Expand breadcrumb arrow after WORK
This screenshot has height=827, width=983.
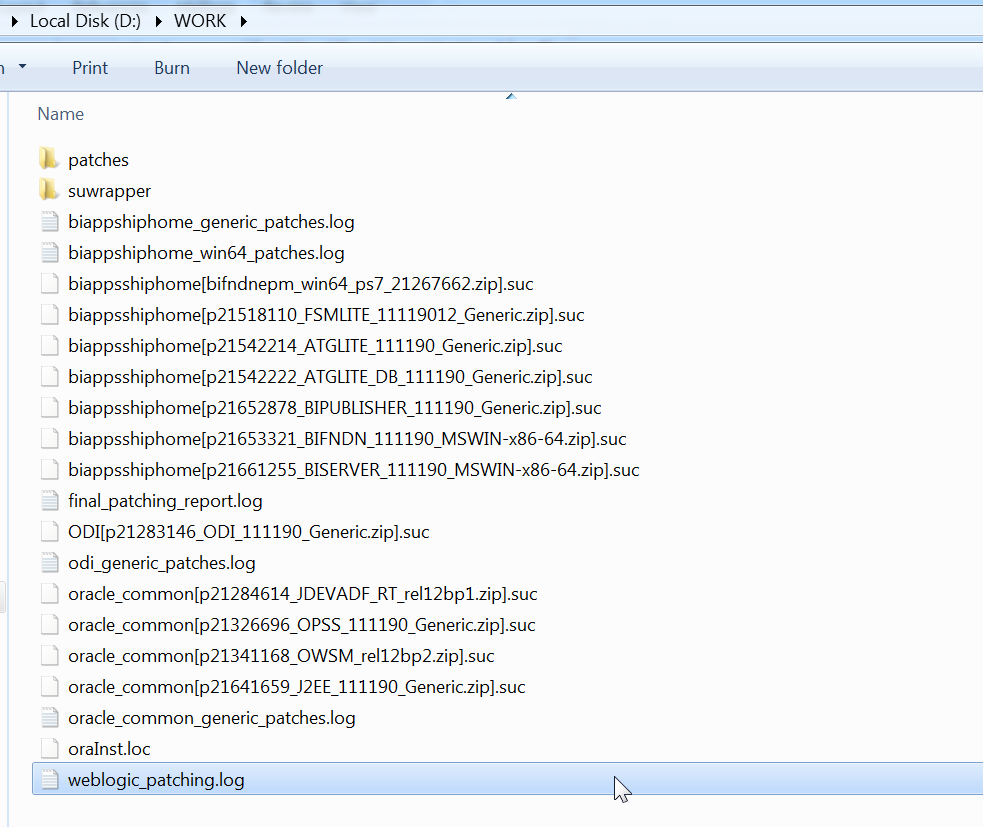pyautogui.click(x=243, y=21)
